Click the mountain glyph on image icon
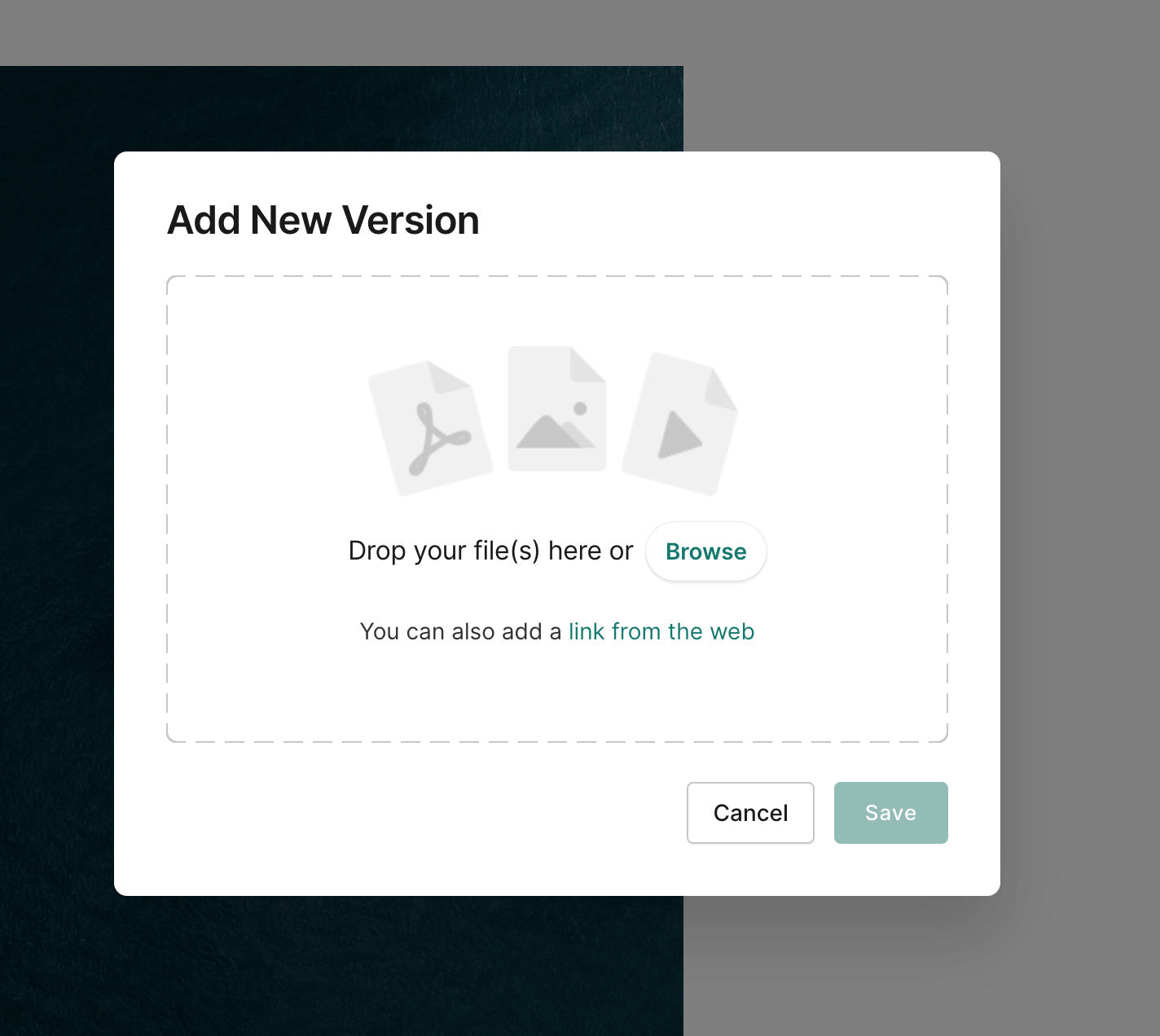Image resolution: width=1160 pixels, height=1036 pixels. click(551, 432)
